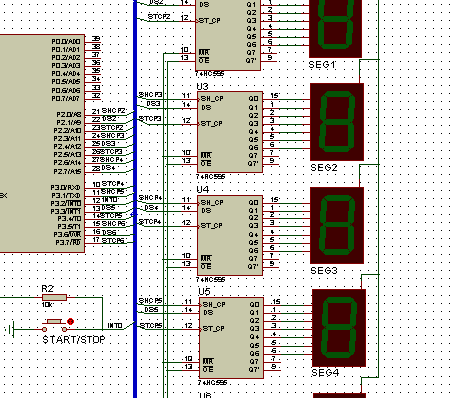Select the microcontroller chip body

click(x=42, y=143)
